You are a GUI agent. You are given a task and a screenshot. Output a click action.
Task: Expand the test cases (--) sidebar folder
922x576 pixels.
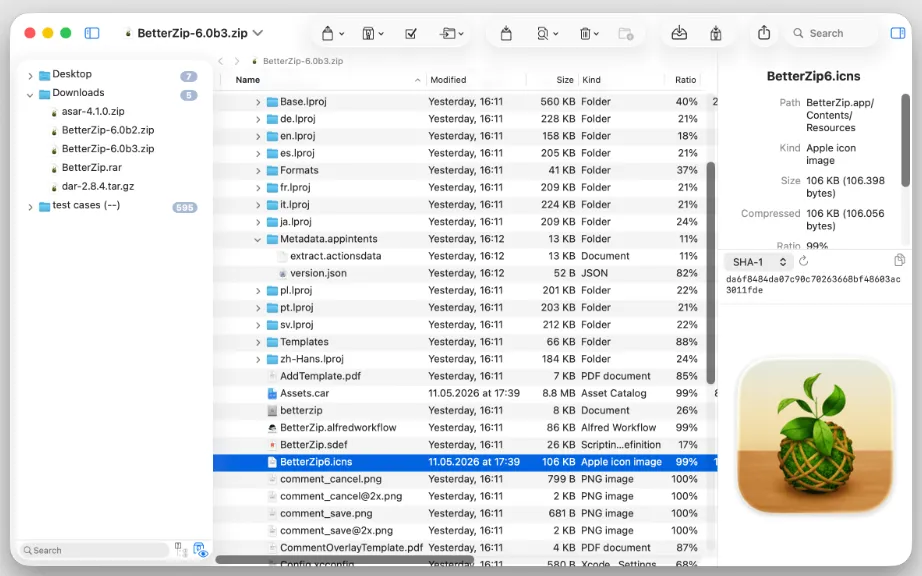point(30,207)
